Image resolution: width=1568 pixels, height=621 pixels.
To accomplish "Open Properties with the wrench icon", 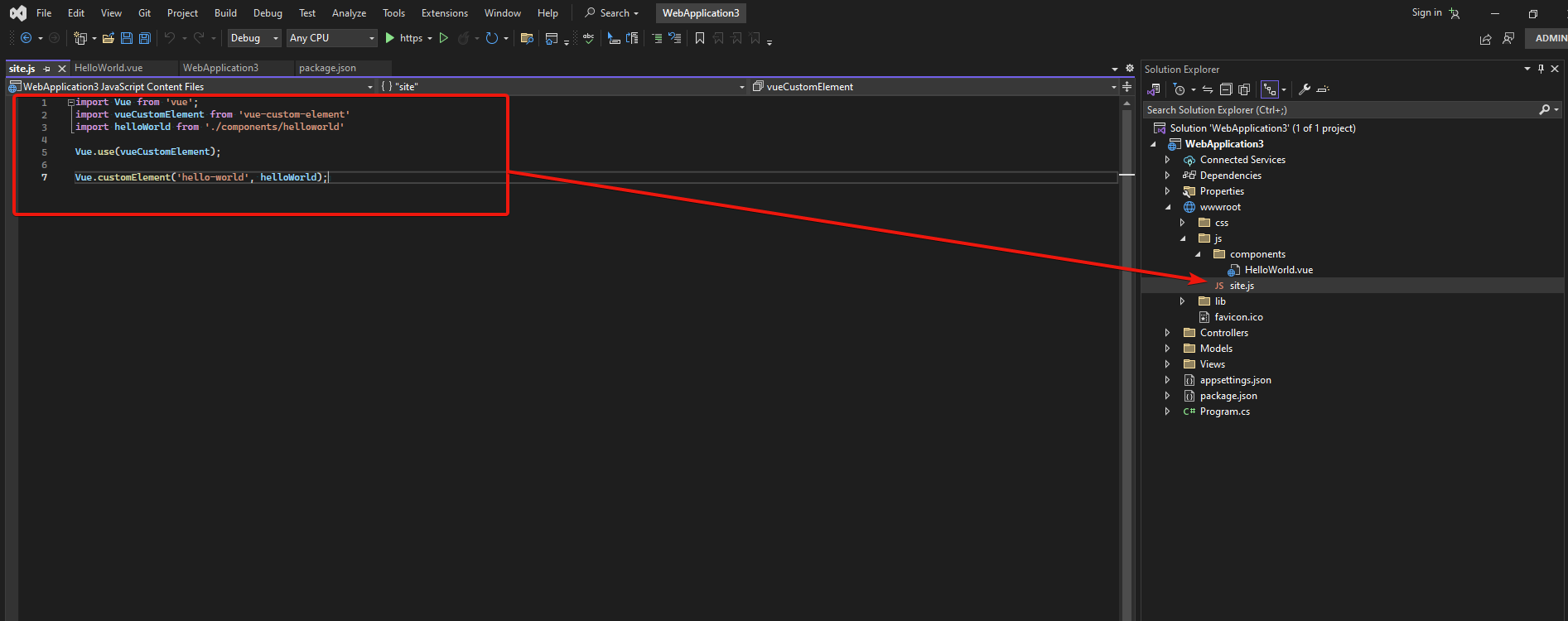I will pos(1304,89).
